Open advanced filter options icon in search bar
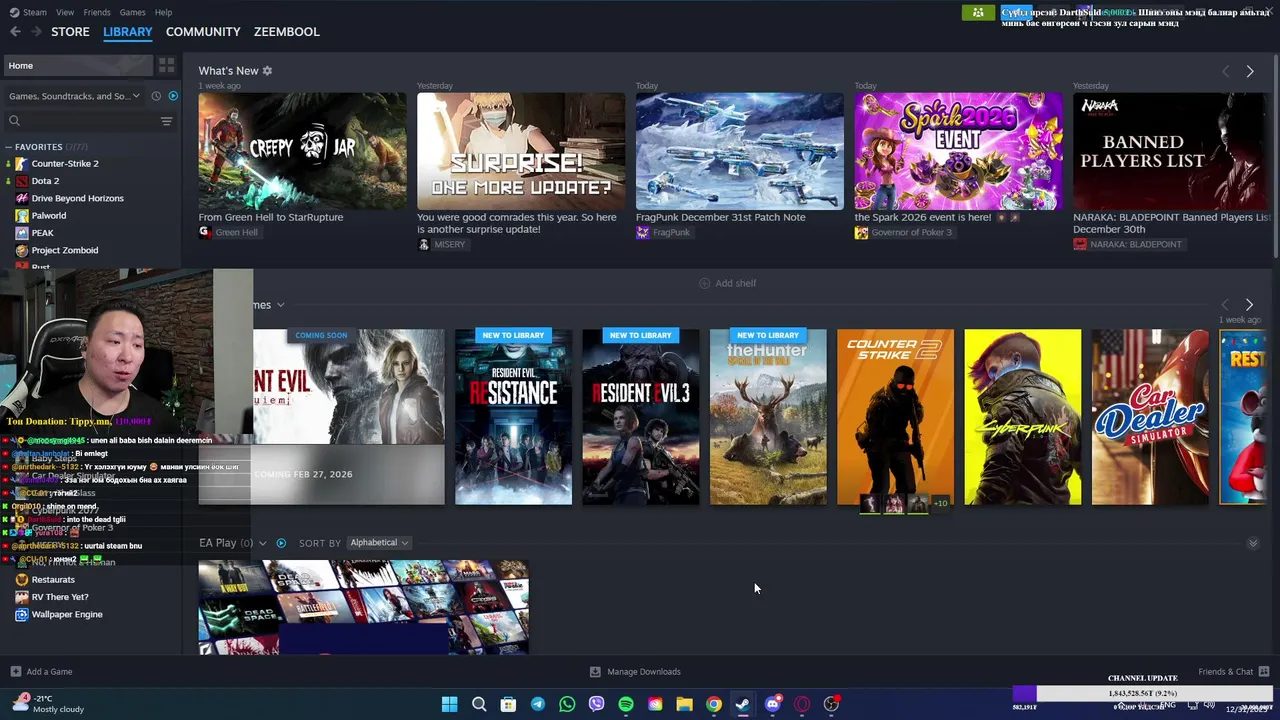This screenshot has height=720, width=1280. (x=166, y=121)
